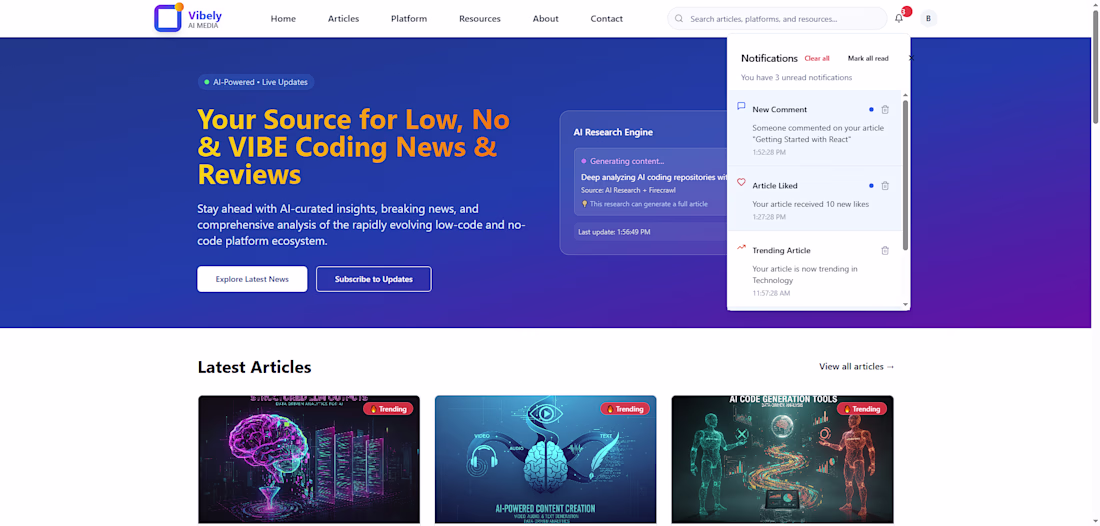
Task: Click Explore Latest News button
Action: [x=252, y=279]
